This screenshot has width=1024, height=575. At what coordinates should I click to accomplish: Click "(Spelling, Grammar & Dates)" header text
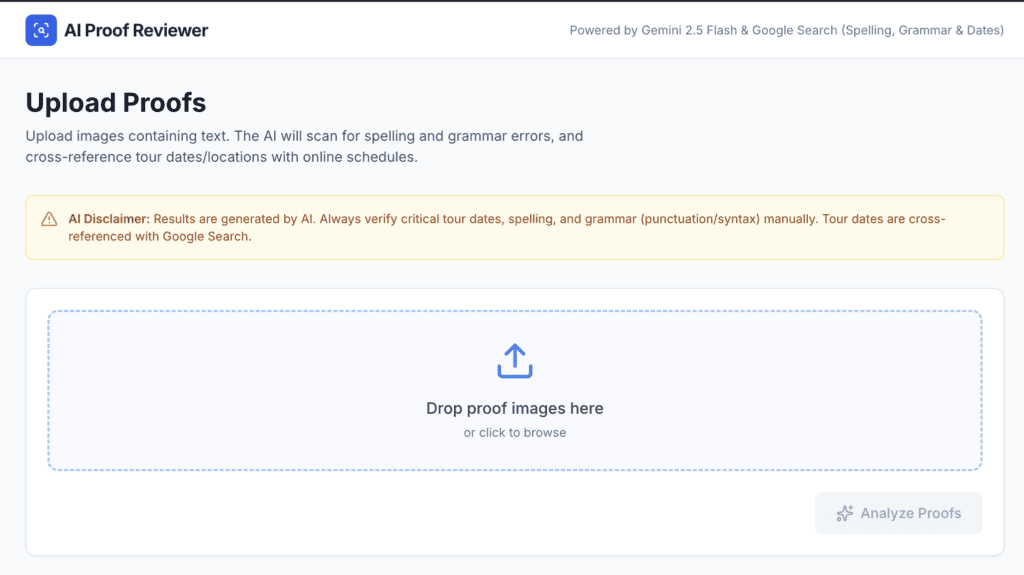(923, 30)
